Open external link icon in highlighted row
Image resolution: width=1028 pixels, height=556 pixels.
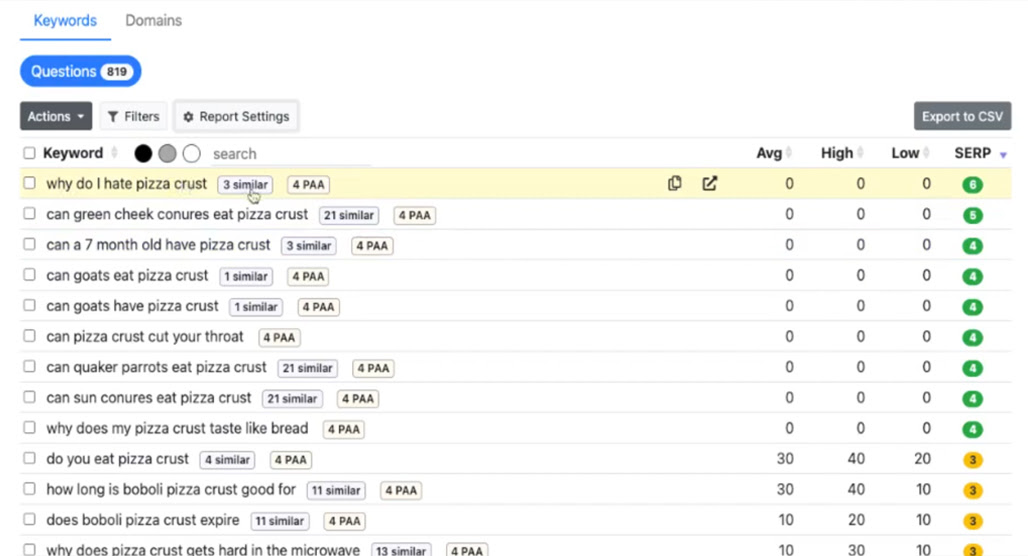pyautogui.click(x=709, y=184)
